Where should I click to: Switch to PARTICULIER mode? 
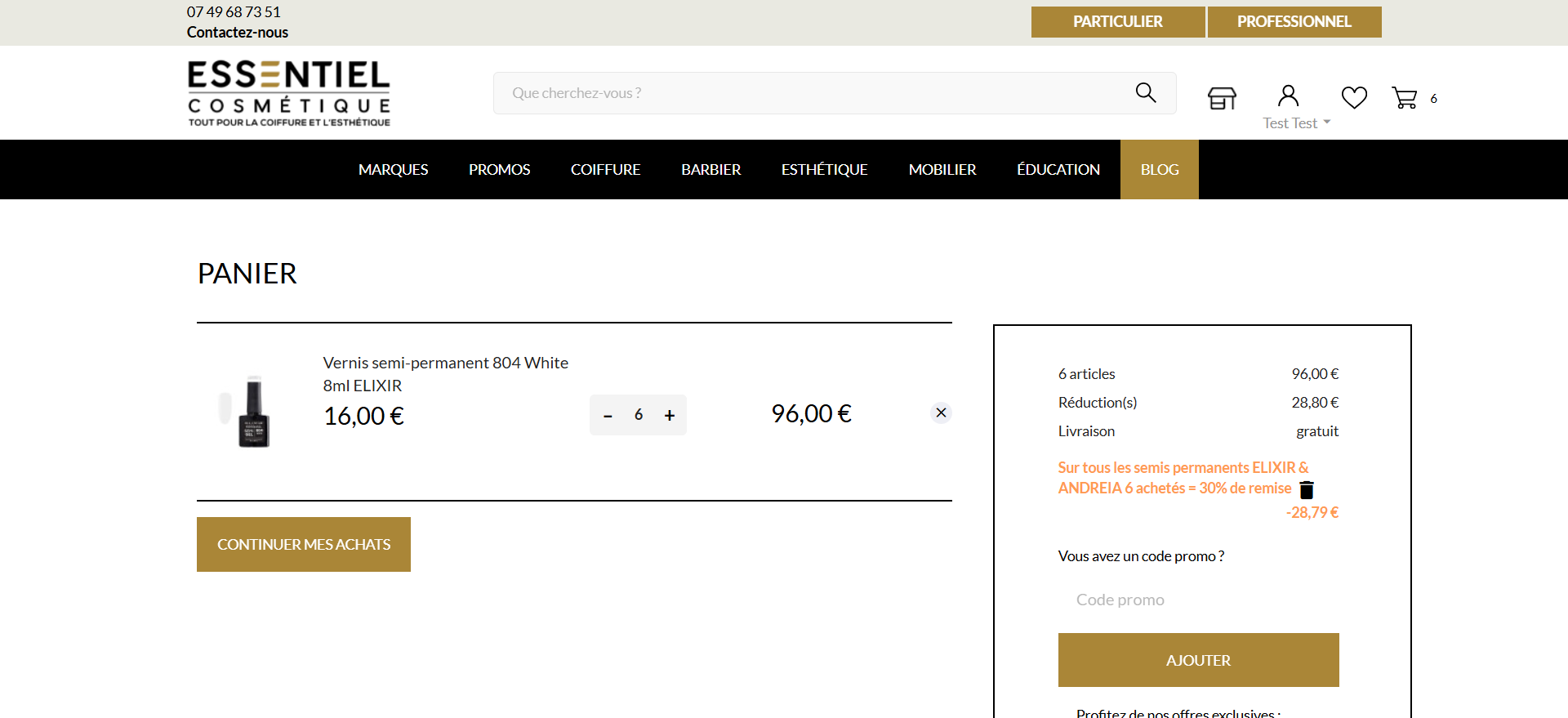1118,22
